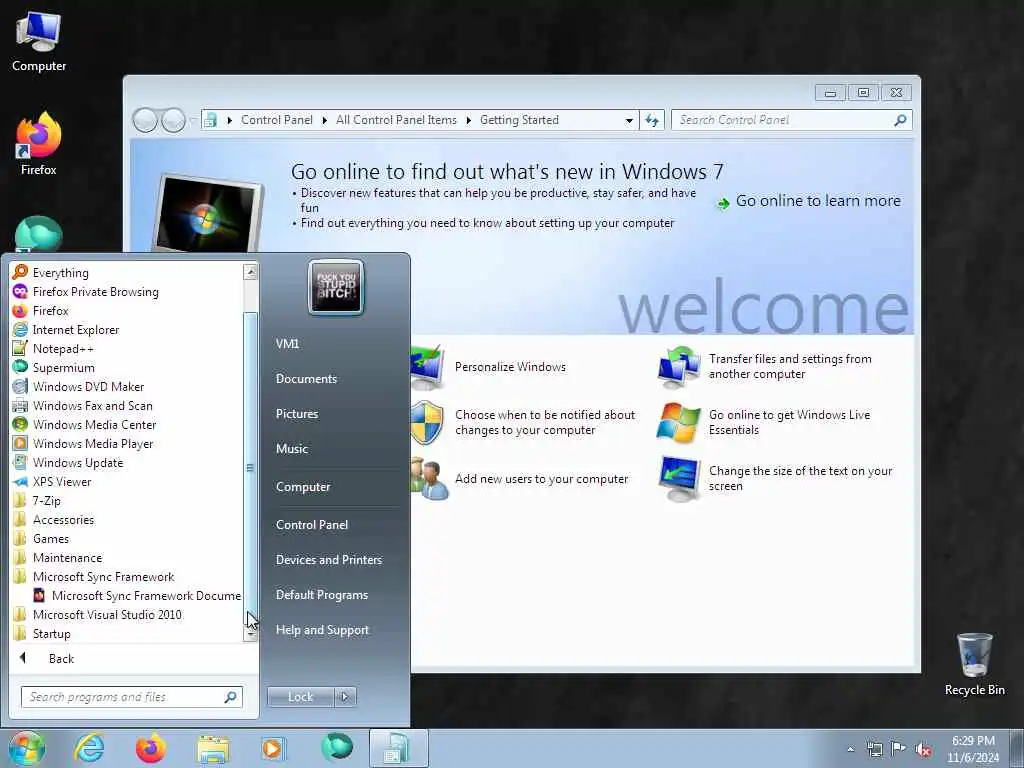Image resolution: width=1024 pixels, height=768 pixels.
Task: Open Help and Support
Action: tap(322, 630)
